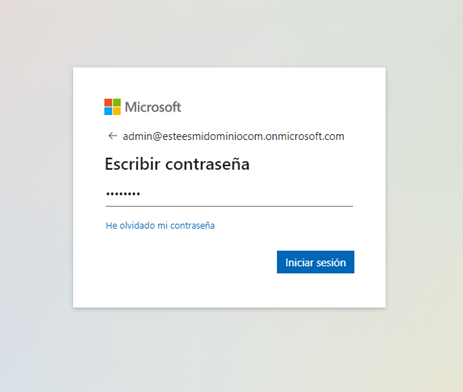Image resolution: width=463 pixels, height=392 pixels.
Task: Click the admin@esteesmidominiocom.onmicrosoft.com account address
Action: pos(233,136)
